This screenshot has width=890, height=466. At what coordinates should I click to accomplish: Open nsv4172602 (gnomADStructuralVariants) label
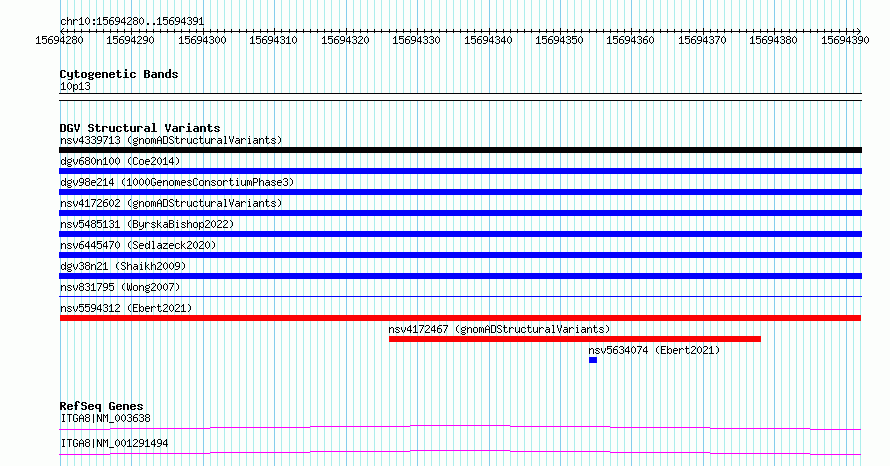point(171,203)
